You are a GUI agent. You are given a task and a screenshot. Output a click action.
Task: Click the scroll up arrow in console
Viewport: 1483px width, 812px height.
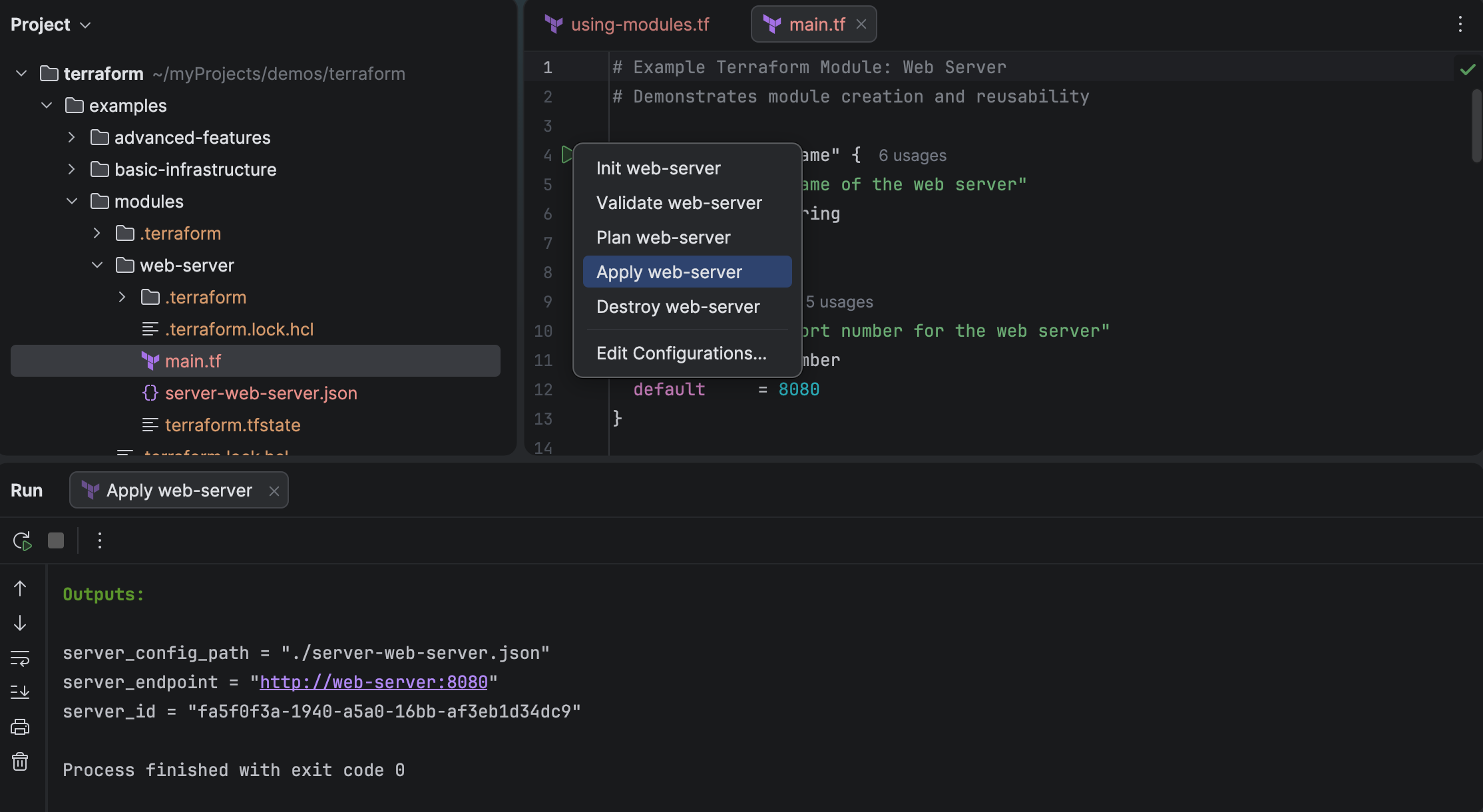click(x=20, y=588)
